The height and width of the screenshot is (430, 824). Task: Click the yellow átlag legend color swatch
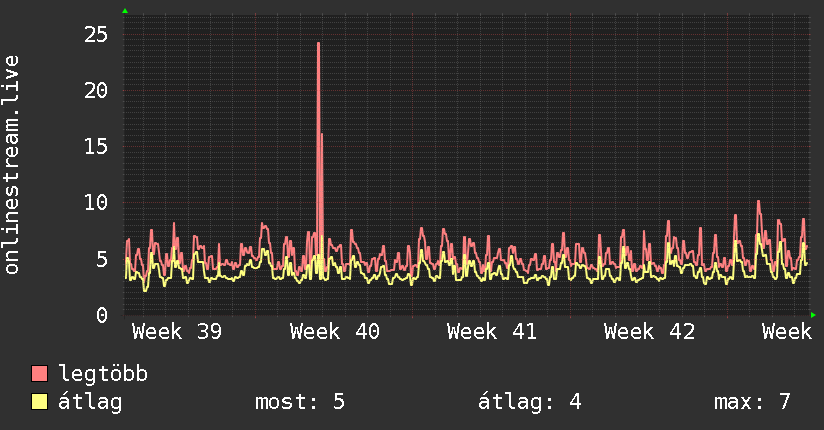tap(39, 401)
